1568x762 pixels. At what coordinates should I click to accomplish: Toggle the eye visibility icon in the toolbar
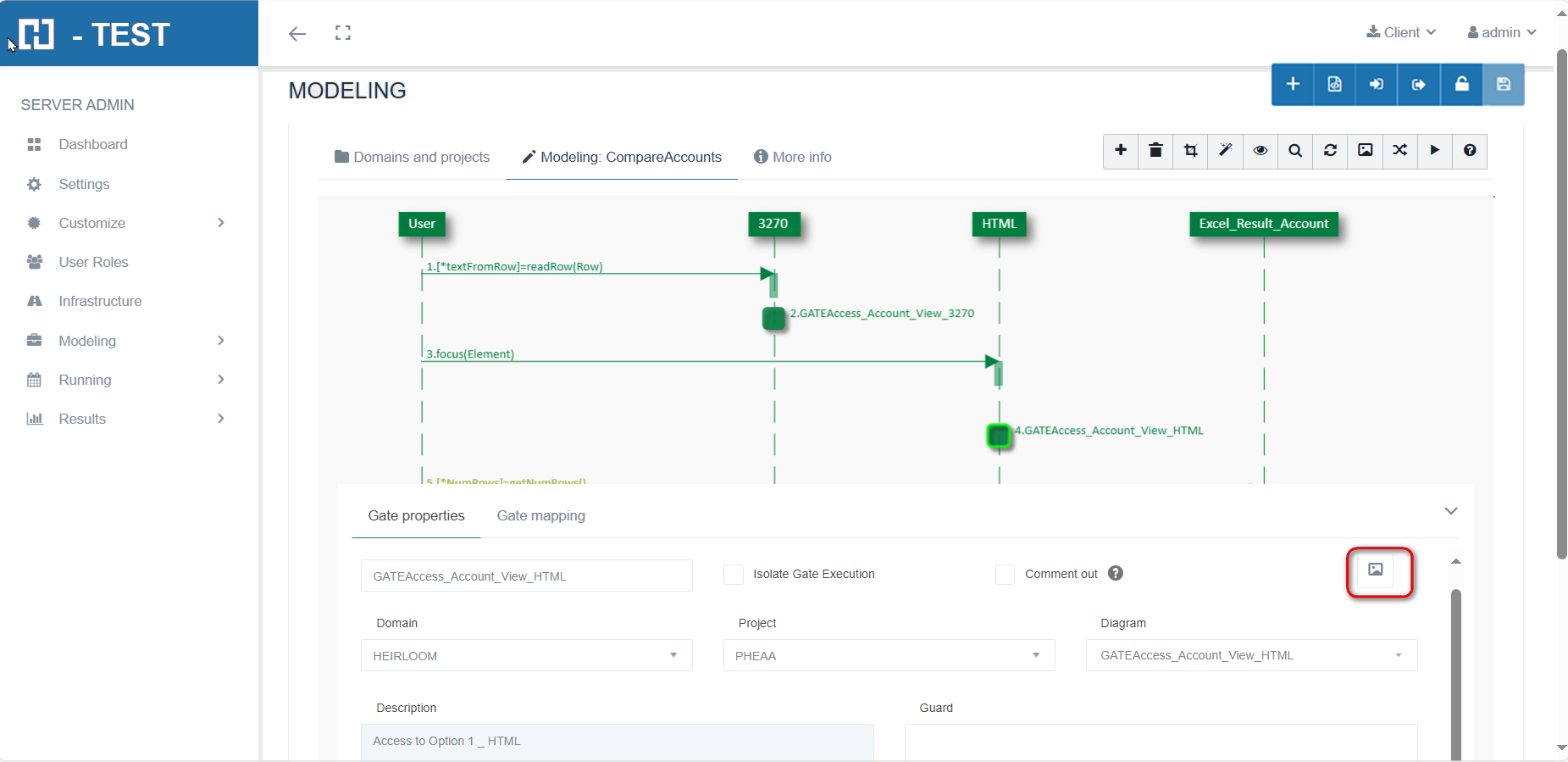[x=1260, y=151]
